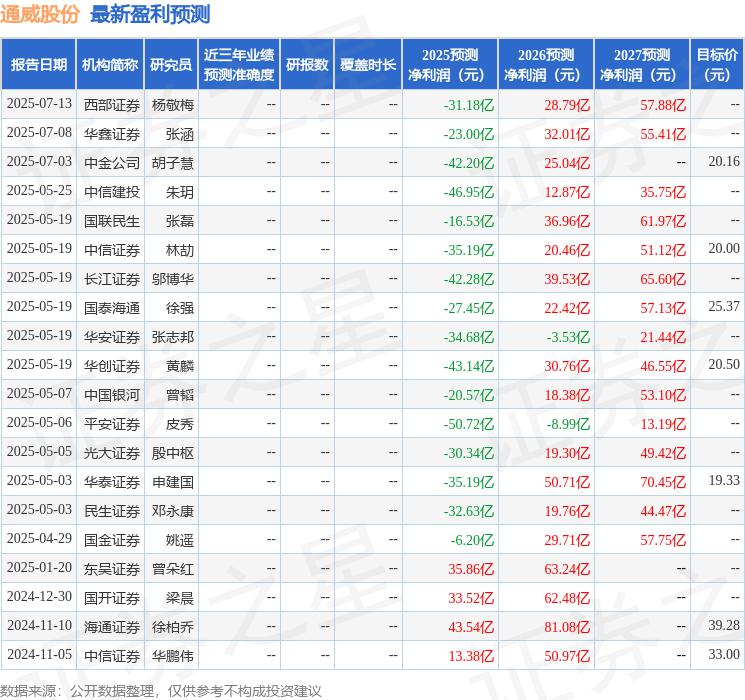Viewport: 745px width, 700px height.
Task: Select the 长江证券 cell
Action: point(112,279)
